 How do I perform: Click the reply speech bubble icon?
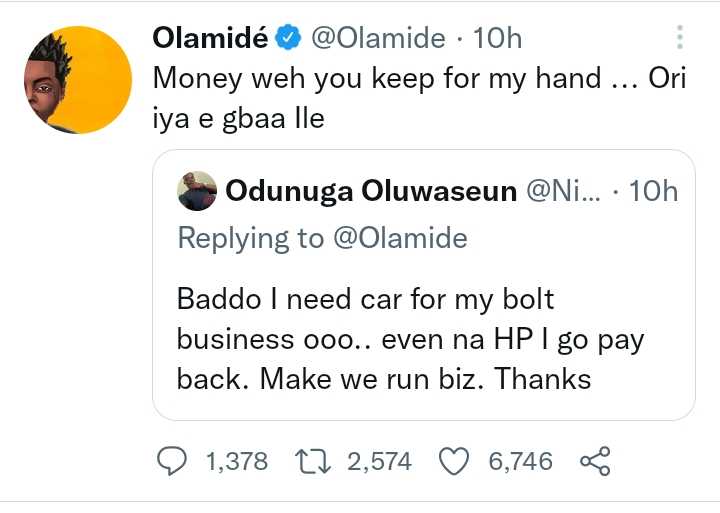click(x=176, y=460)
